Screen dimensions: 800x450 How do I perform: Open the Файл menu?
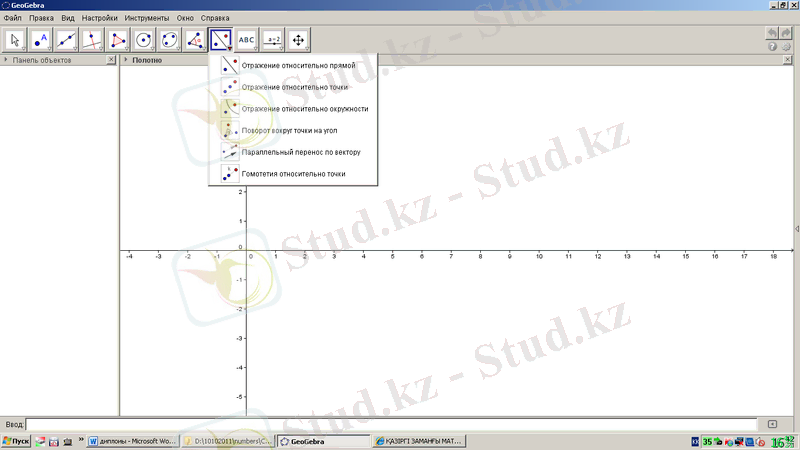[12, 18]
